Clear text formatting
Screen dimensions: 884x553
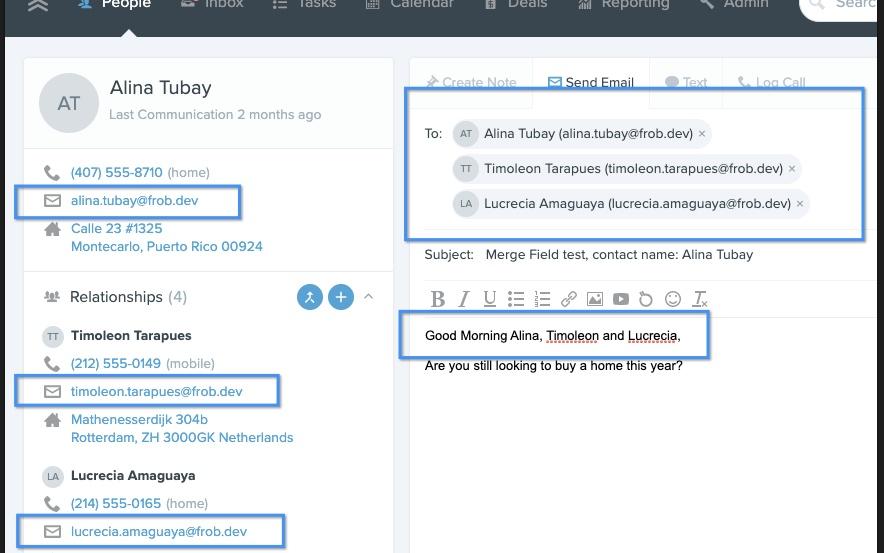tap(700, 299)
